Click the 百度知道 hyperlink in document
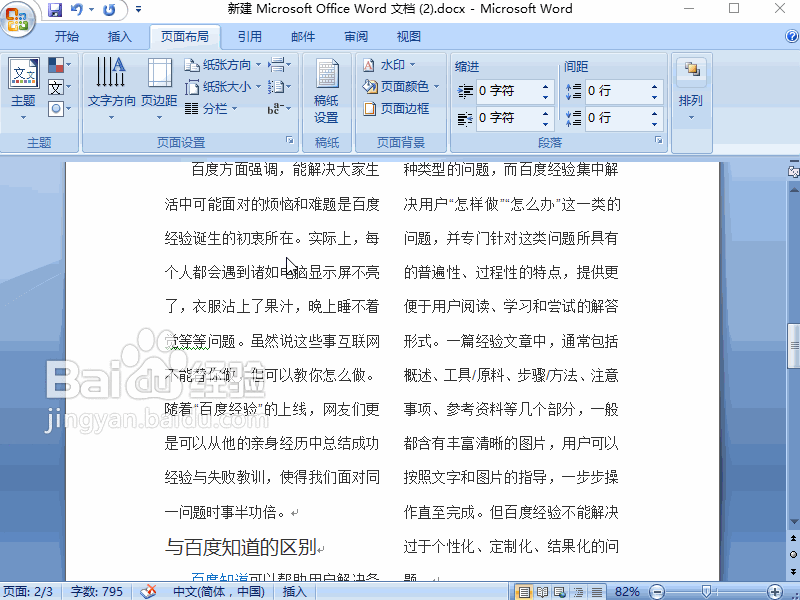 tap(220, 578)
